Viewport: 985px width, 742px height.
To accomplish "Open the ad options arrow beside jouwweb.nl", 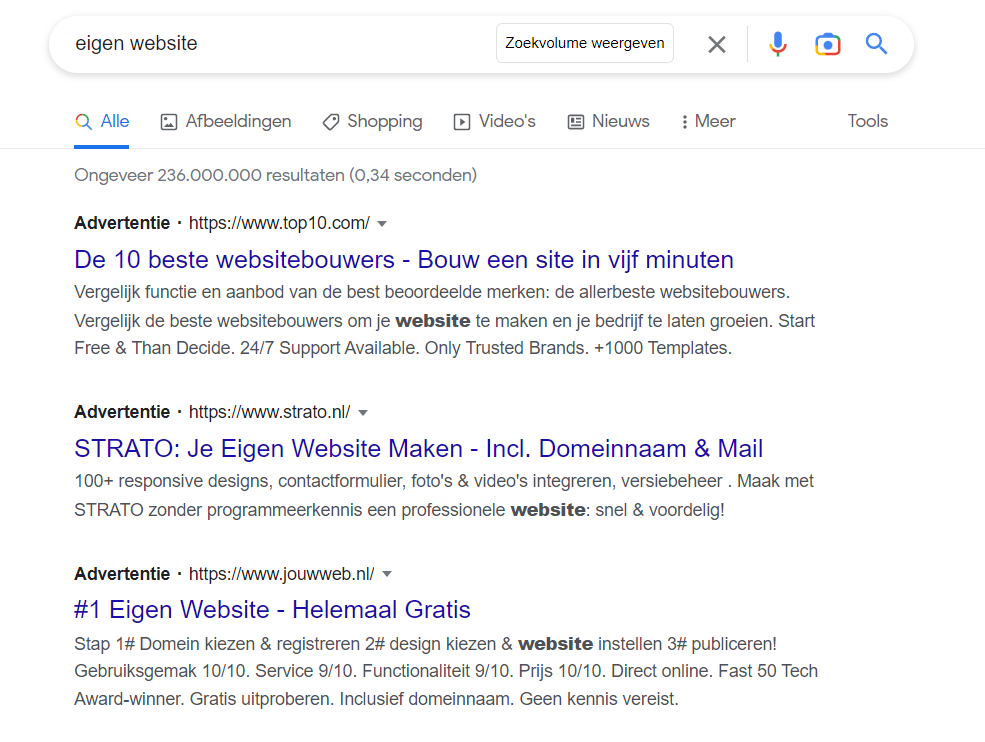I will (x=387, y=574).
